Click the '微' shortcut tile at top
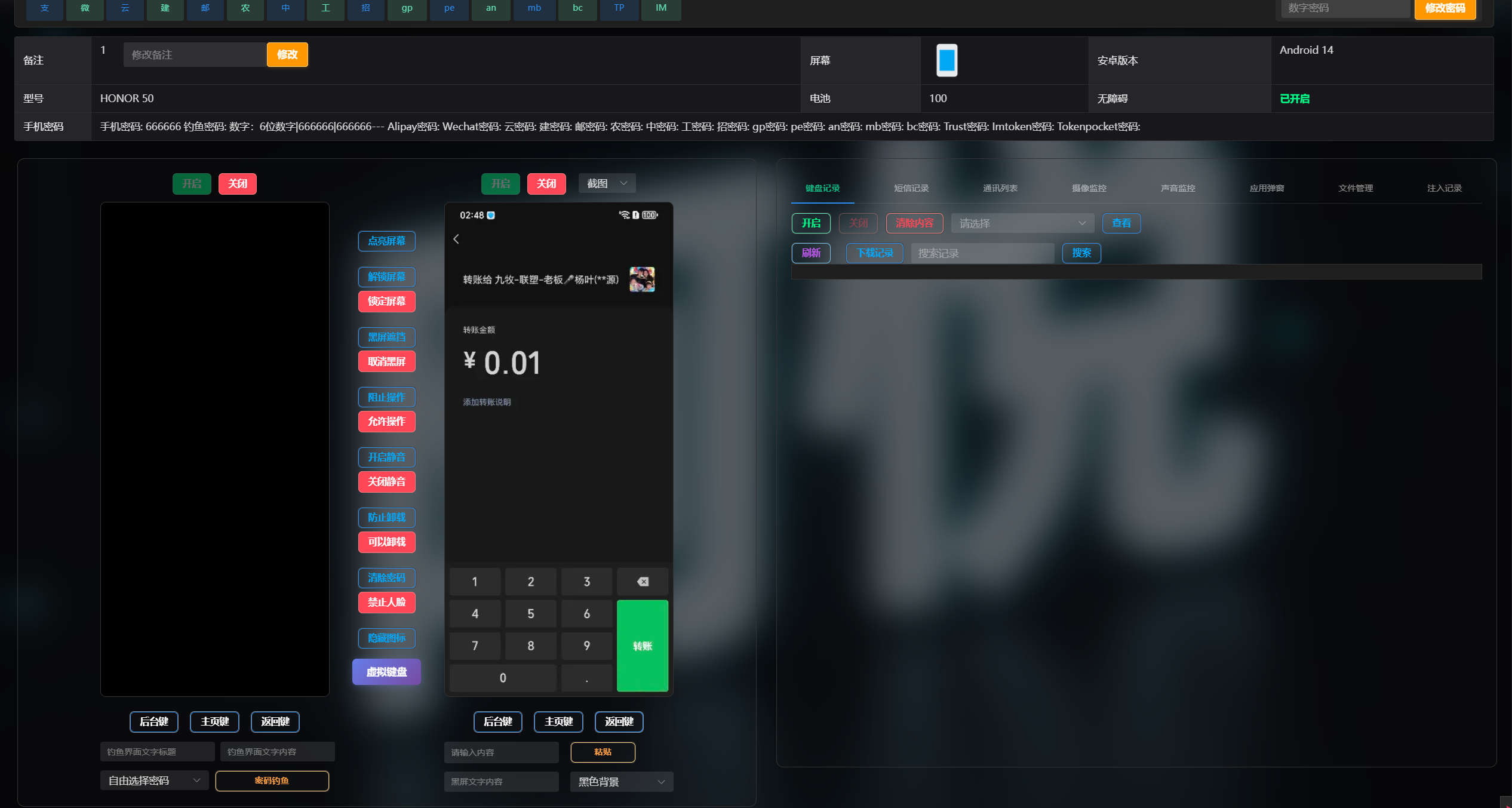Screen dimensions: 1512x808 pyautogui.click(x=85, y=8)
